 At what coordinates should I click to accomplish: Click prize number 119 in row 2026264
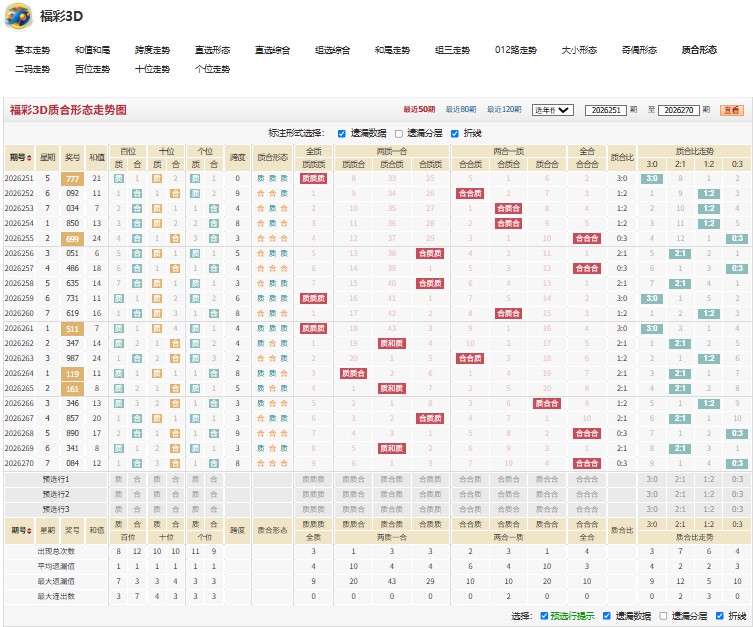[x=73, y=374]
